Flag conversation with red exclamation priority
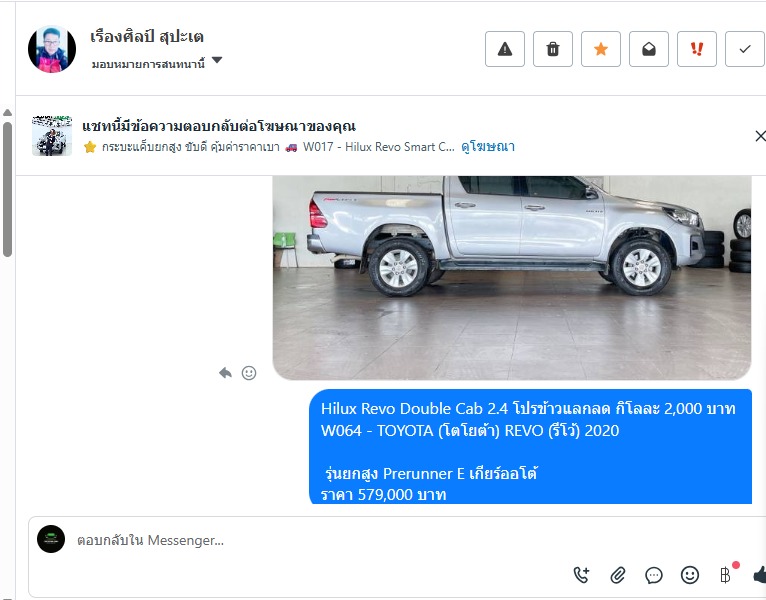This screenshot has height=600, width=766. coord(697,49)
